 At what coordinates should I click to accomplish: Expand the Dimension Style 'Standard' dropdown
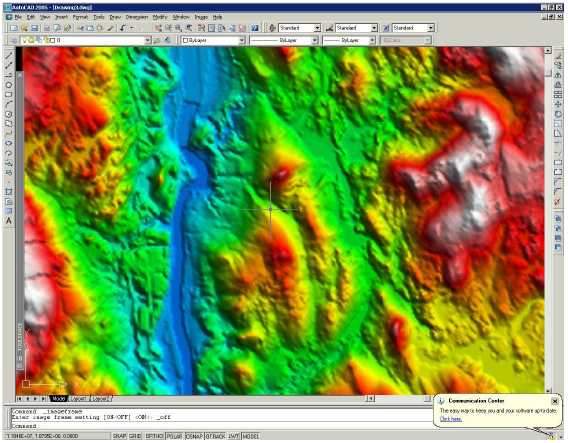pos(374,28)
